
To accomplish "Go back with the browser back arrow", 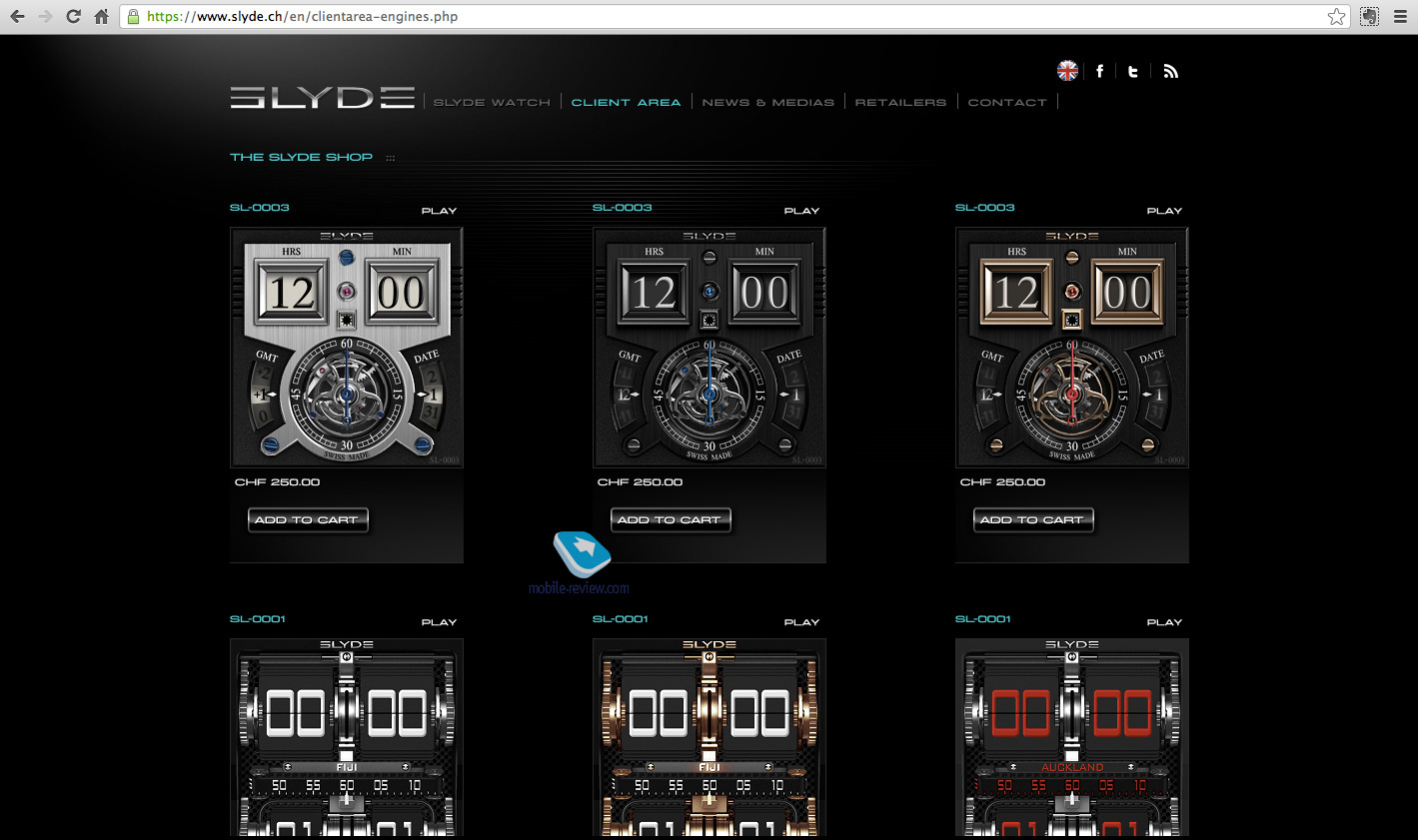I will click(17, 16).
